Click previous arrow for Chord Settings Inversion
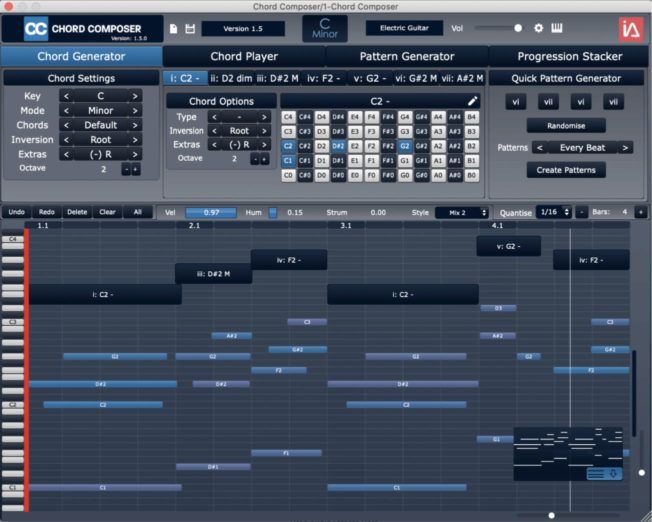The image size is (652, 522). pyautogui.click(x=66, y=140)
